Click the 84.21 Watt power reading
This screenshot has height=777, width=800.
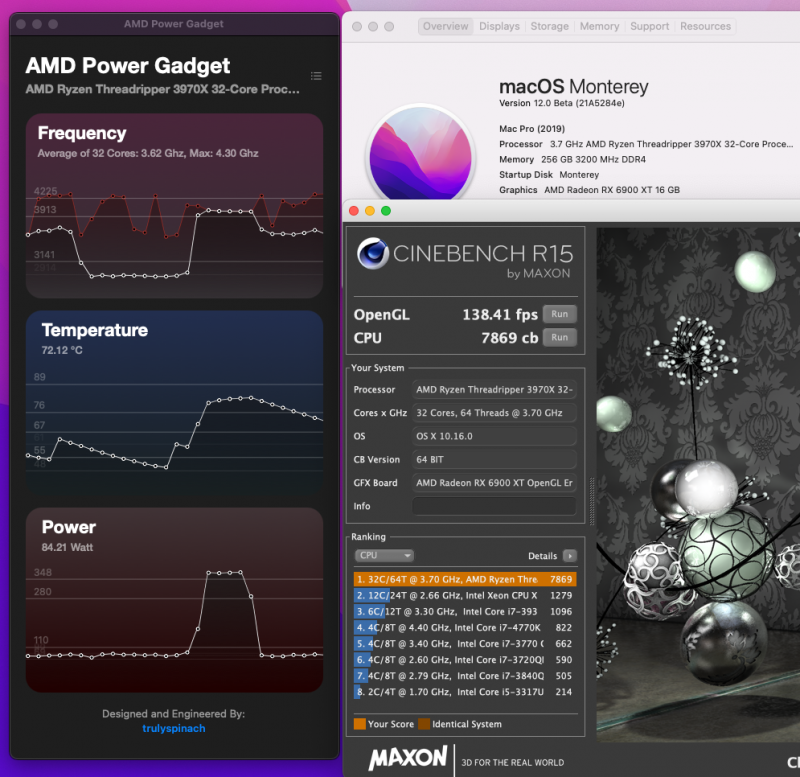click(67, 547)
